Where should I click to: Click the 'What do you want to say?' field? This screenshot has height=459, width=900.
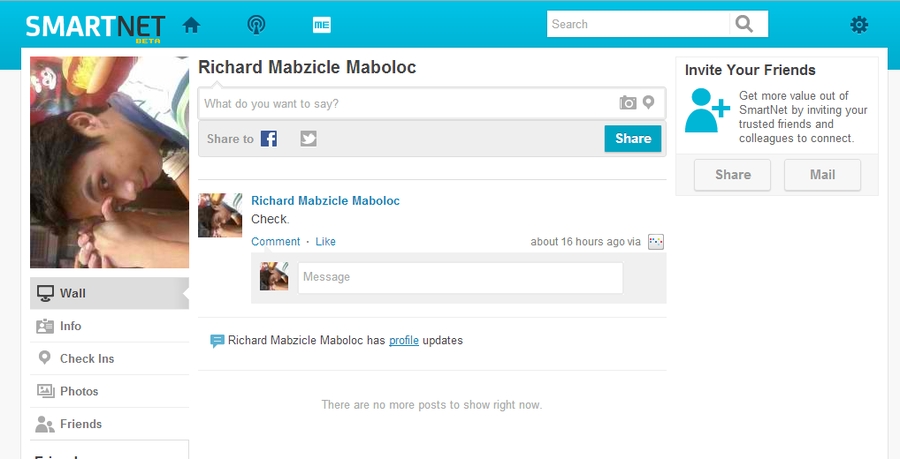tap(410, 103)
